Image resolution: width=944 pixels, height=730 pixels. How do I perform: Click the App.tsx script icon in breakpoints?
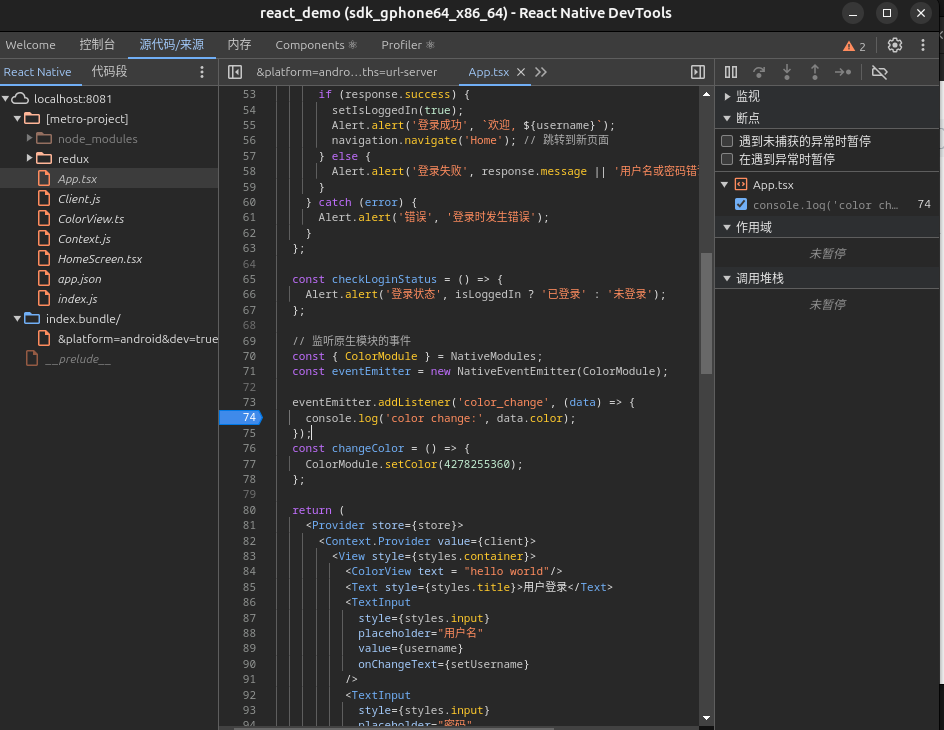coord(741,185)
